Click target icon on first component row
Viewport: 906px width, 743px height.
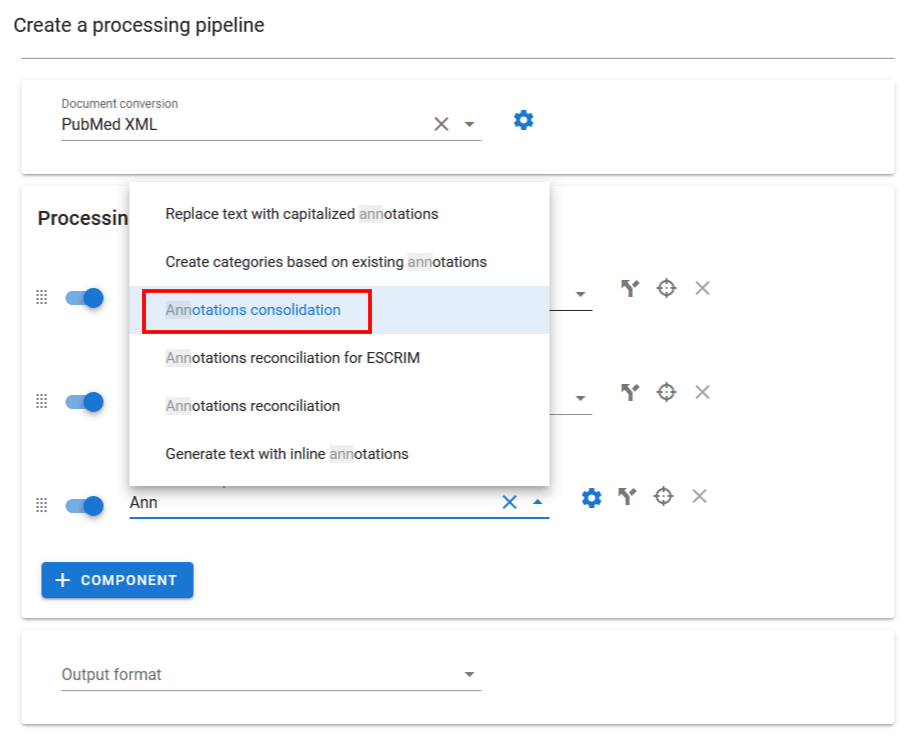(x=666, y=289)
